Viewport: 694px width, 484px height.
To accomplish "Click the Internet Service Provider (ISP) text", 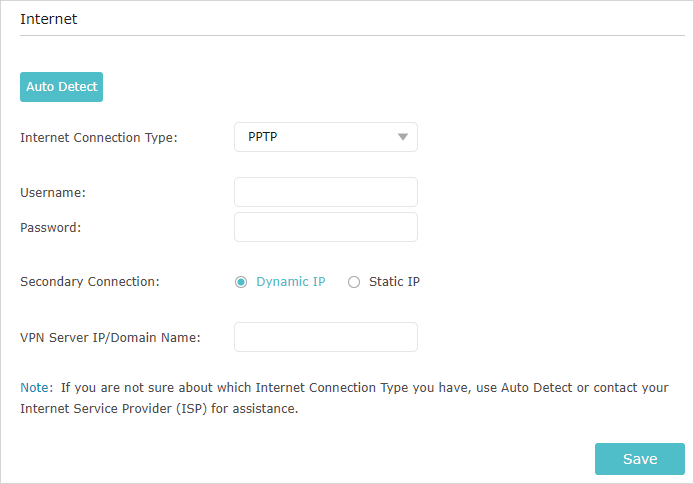I will click(x=114, y=408).
